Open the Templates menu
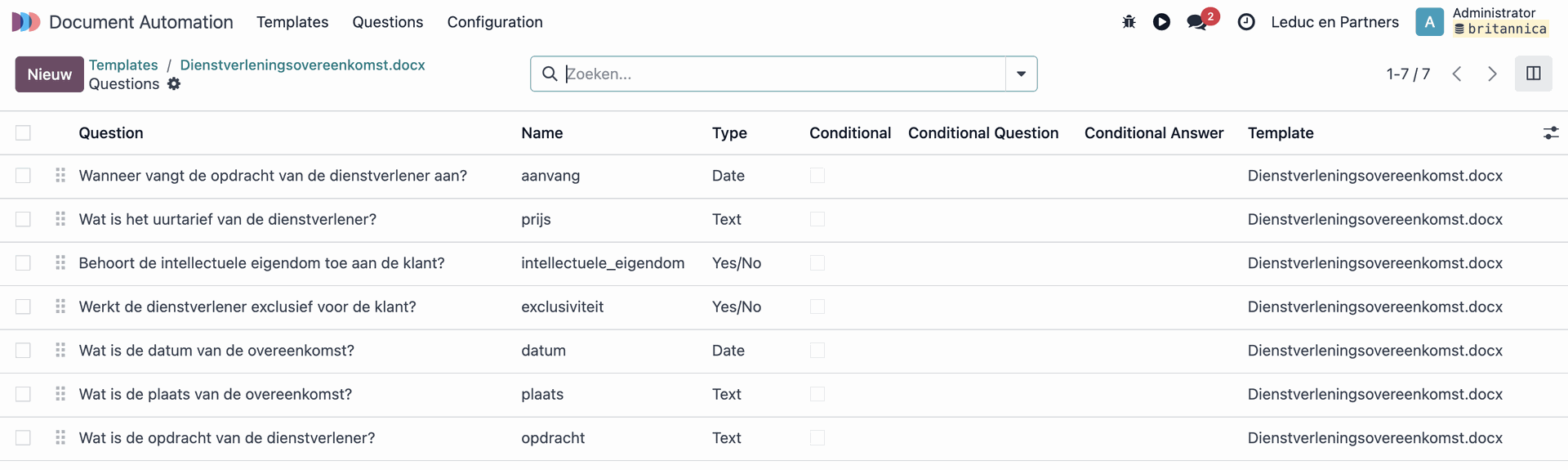 292,22
